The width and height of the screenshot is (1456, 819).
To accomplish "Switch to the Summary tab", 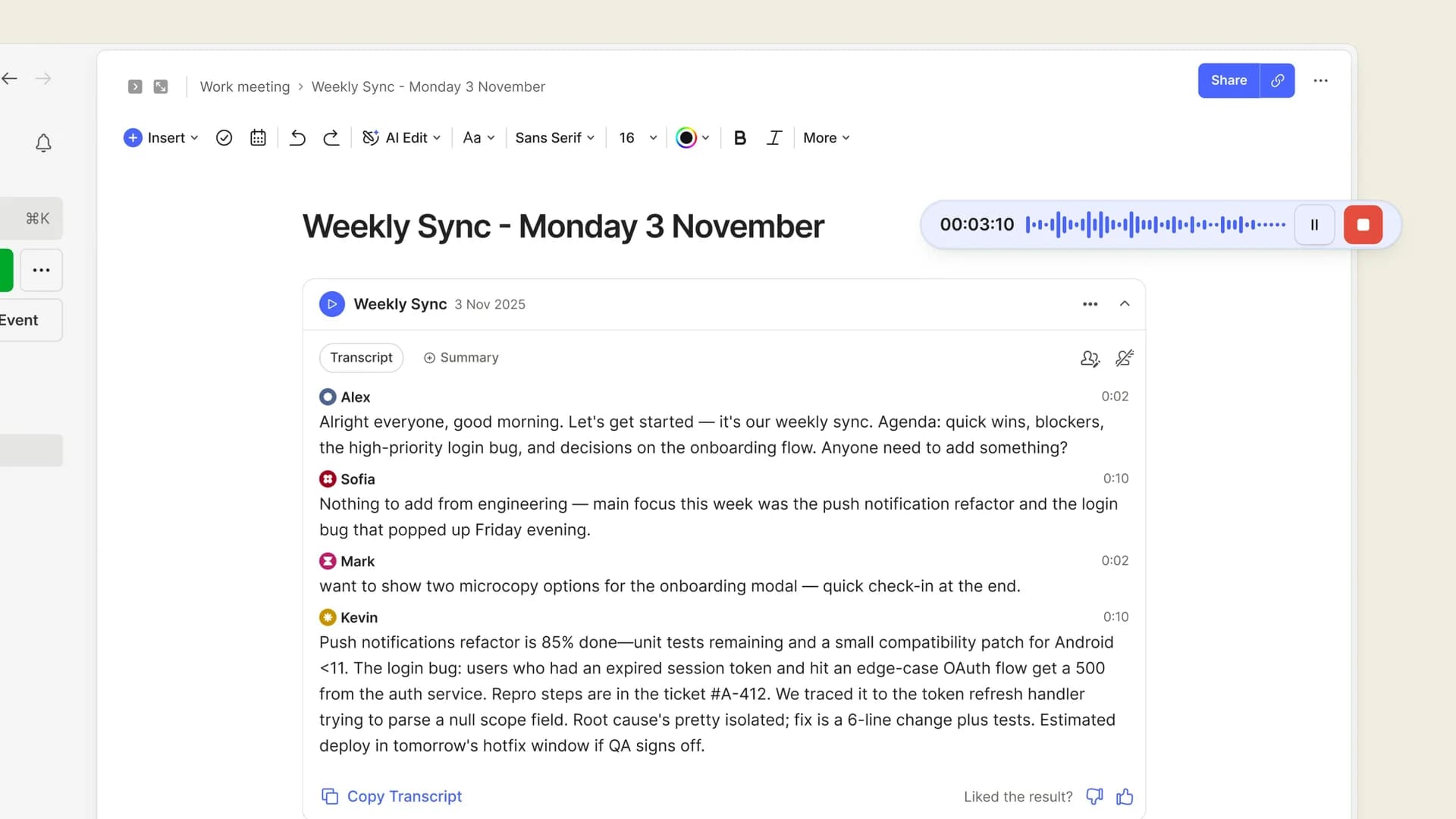I will 460,357.
